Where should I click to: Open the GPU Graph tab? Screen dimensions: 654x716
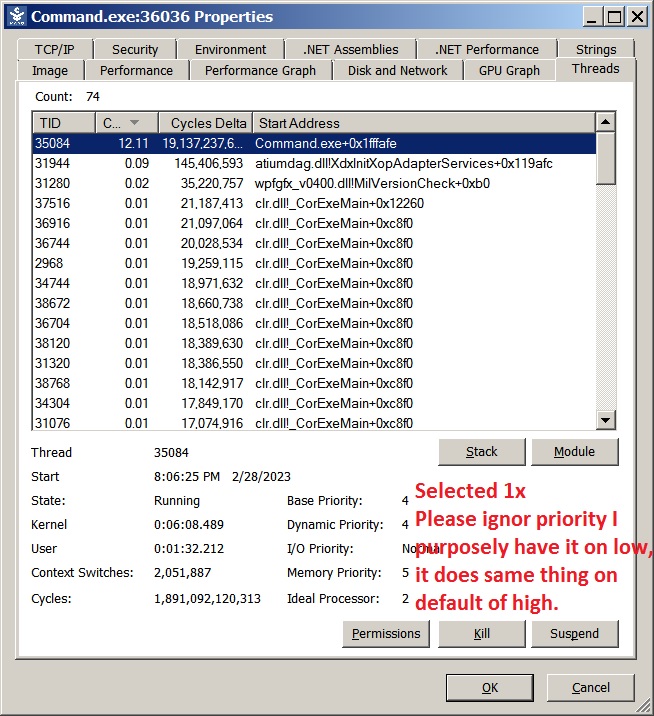(x=509, y=70)
